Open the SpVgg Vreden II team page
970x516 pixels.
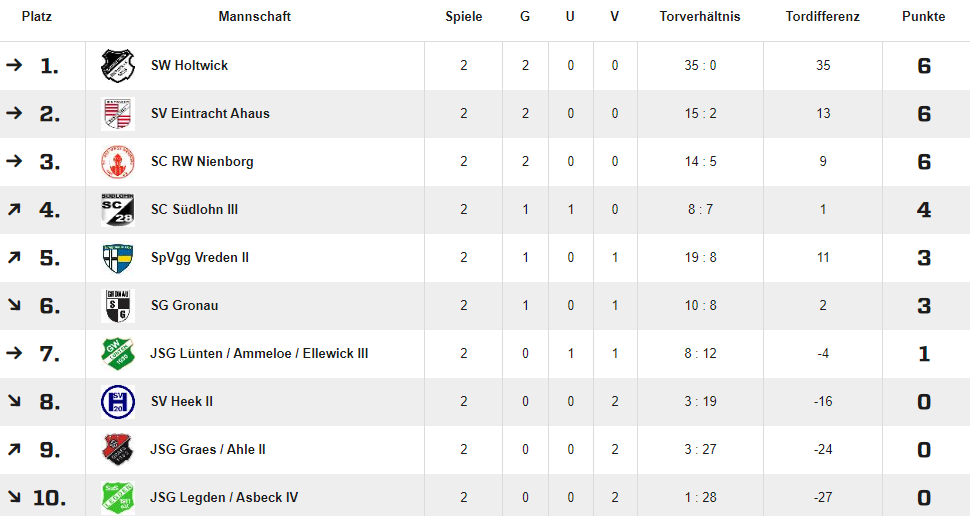coord(200,258)
